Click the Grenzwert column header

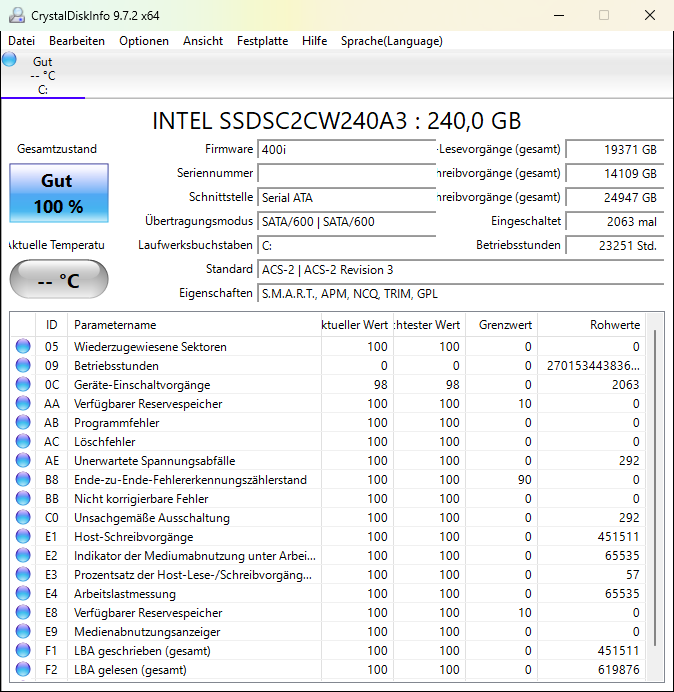coord(501,325)
